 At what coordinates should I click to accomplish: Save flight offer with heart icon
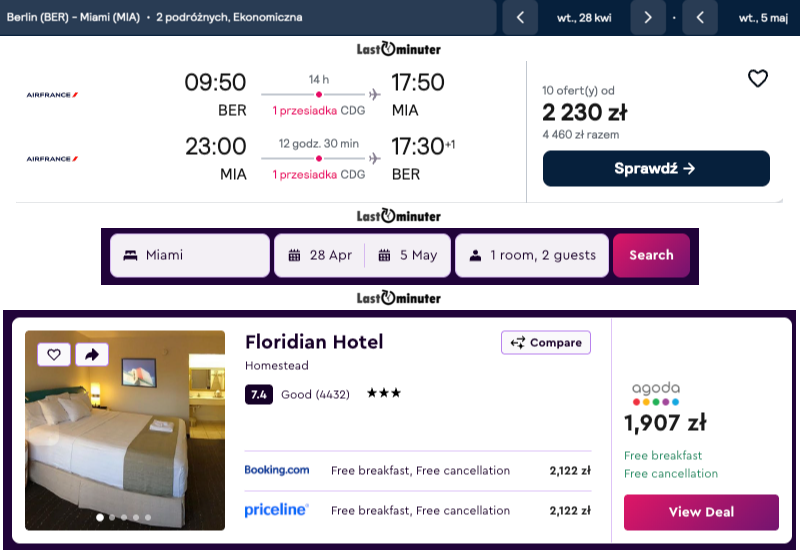[757, 79]
